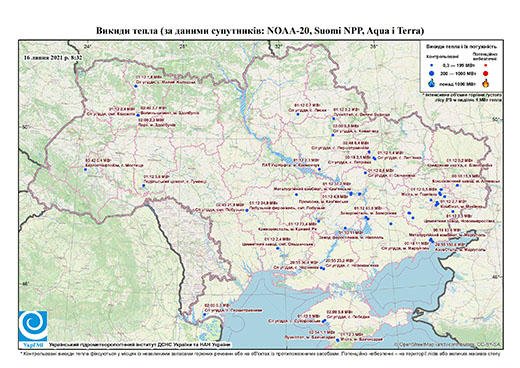Select the large red circle in legend
This screenshot has width=520, height=368.
[x=486, y=74]
